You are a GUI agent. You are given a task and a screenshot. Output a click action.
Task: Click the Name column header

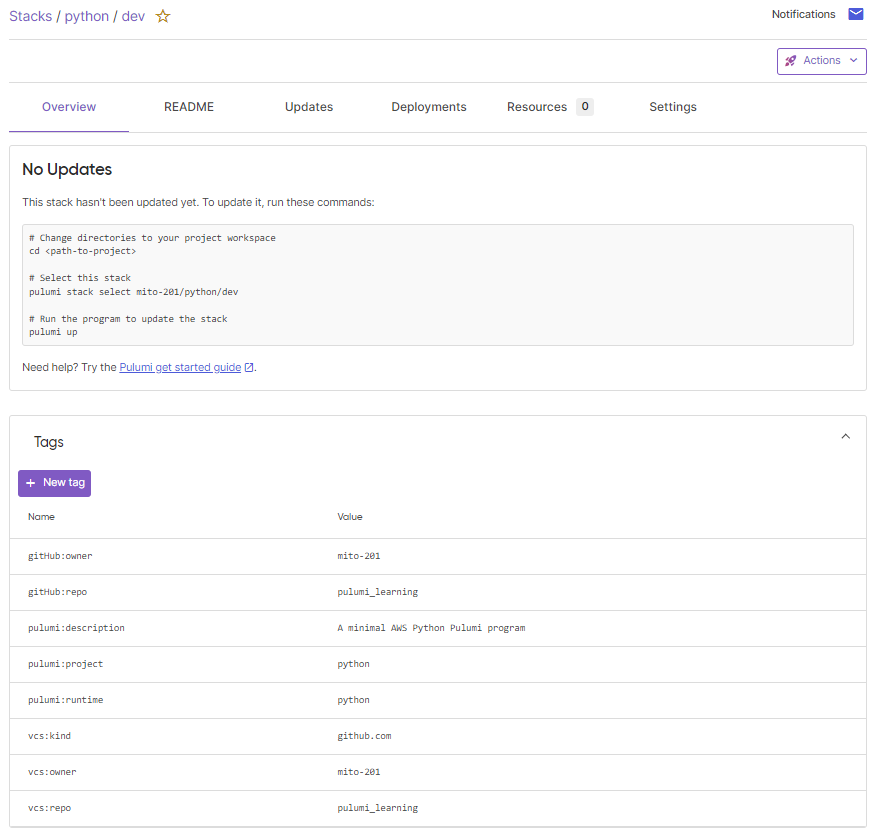click(x=41, y=517)
